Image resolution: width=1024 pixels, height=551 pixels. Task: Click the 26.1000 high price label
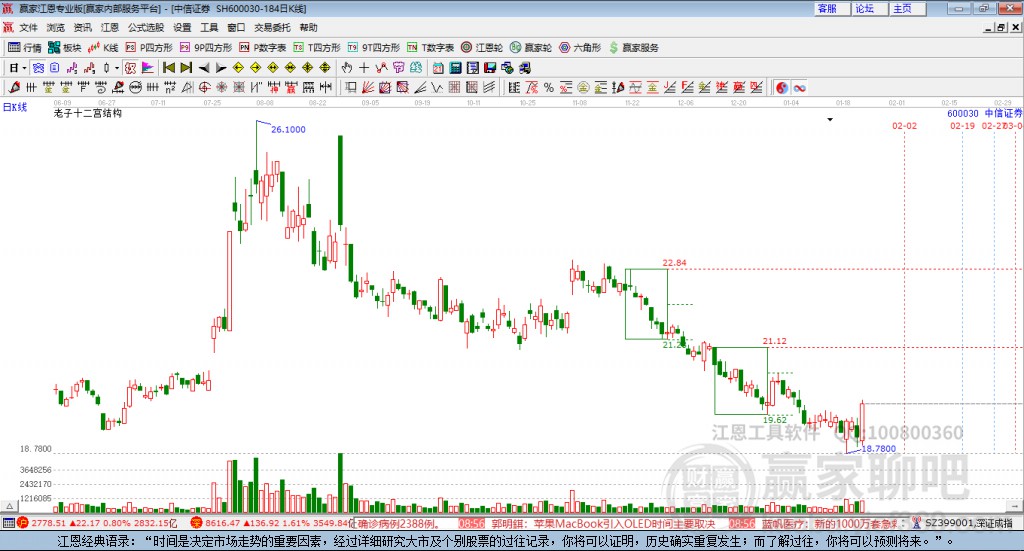tap(288, 129)
